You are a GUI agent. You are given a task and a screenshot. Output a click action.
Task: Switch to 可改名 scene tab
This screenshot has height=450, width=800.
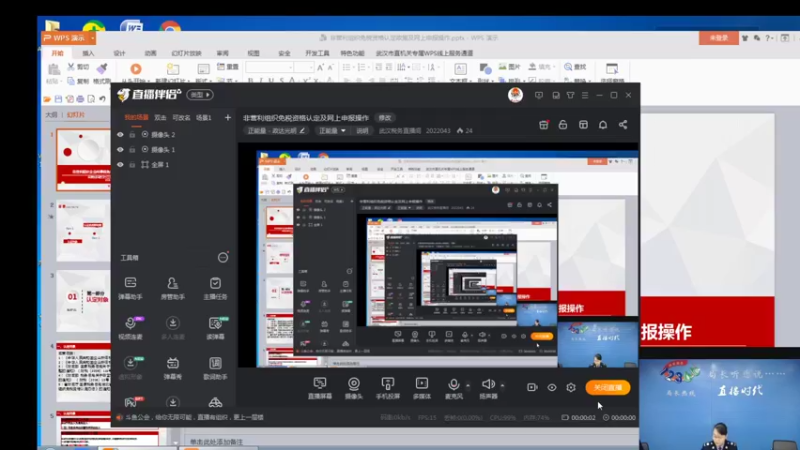click(181, 117)
